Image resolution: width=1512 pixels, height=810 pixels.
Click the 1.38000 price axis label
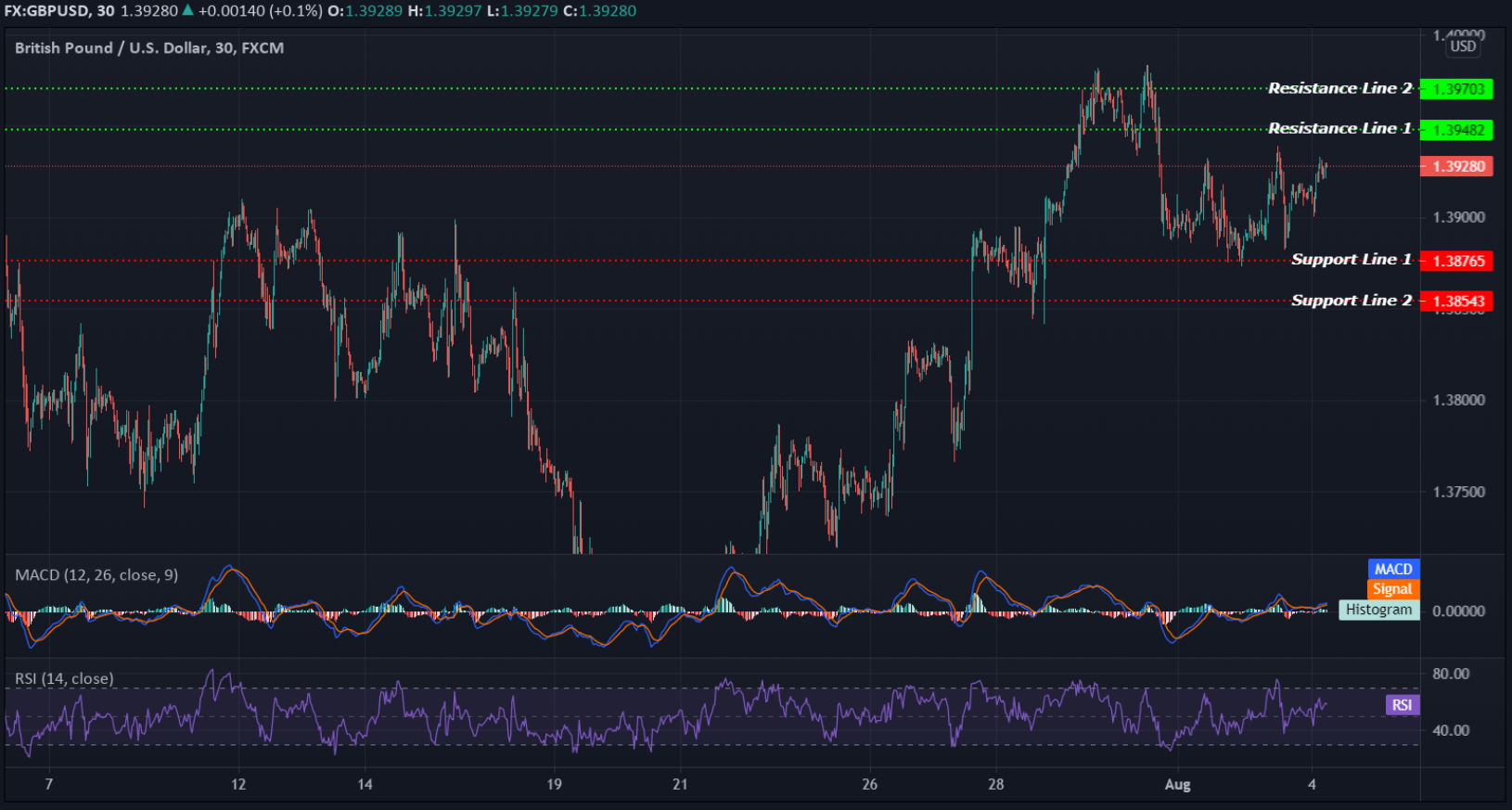(1458, 400)
